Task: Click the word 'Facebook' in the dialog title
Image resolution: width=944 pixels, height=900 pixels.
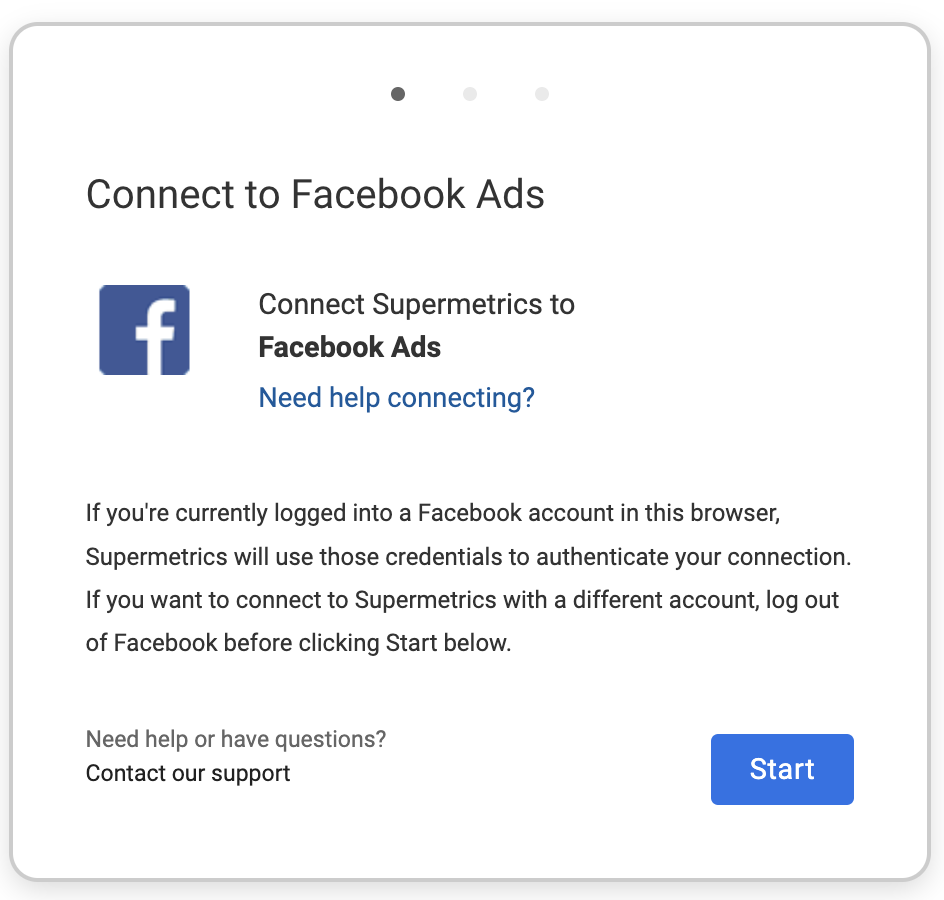Action: tap(378, 194)
